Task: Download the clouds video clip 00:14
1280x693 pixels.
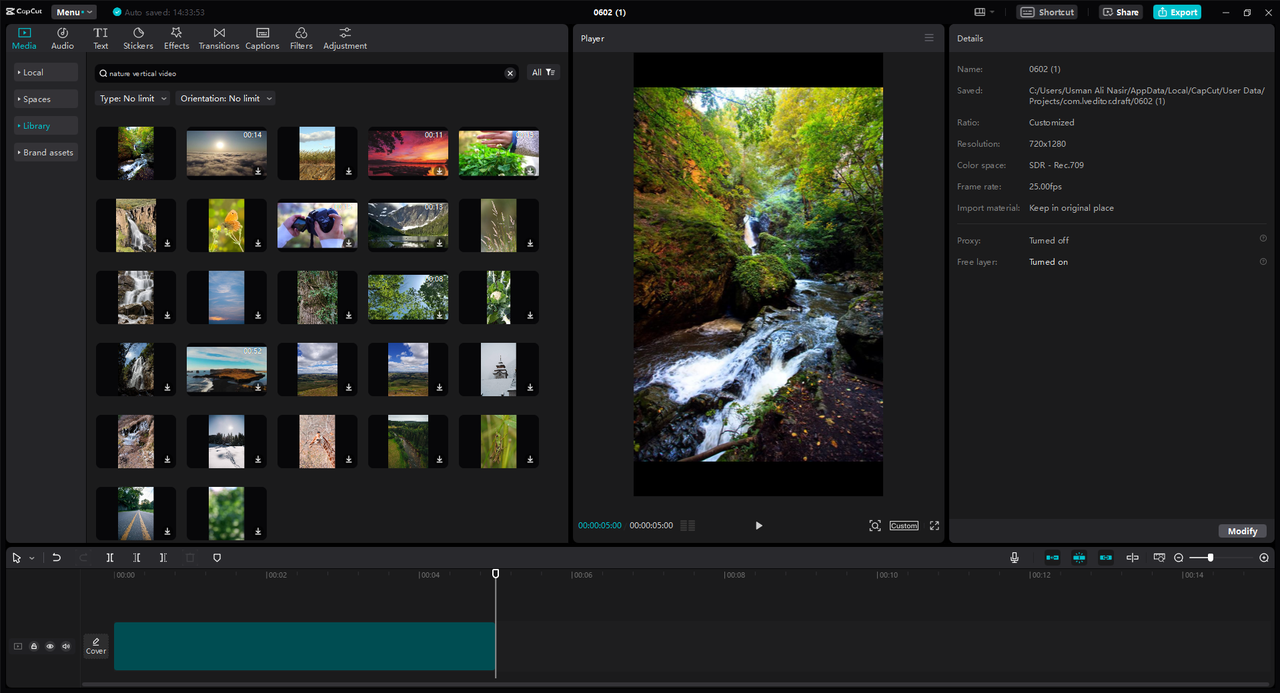Action: 258,171
